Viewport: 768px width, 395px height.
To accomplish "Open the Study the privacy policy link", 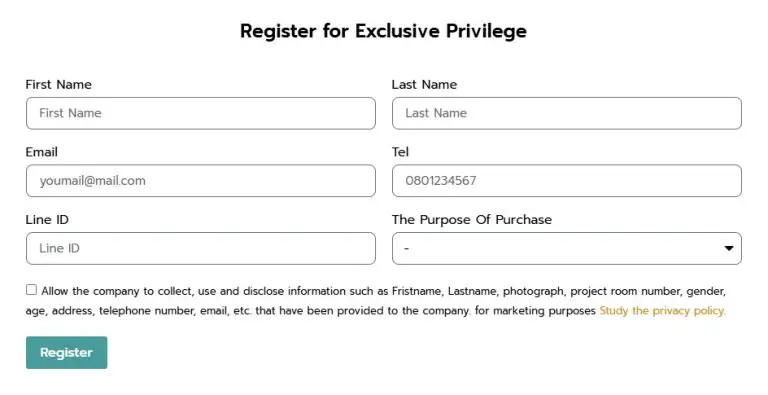I will click(x=663, y=311).
